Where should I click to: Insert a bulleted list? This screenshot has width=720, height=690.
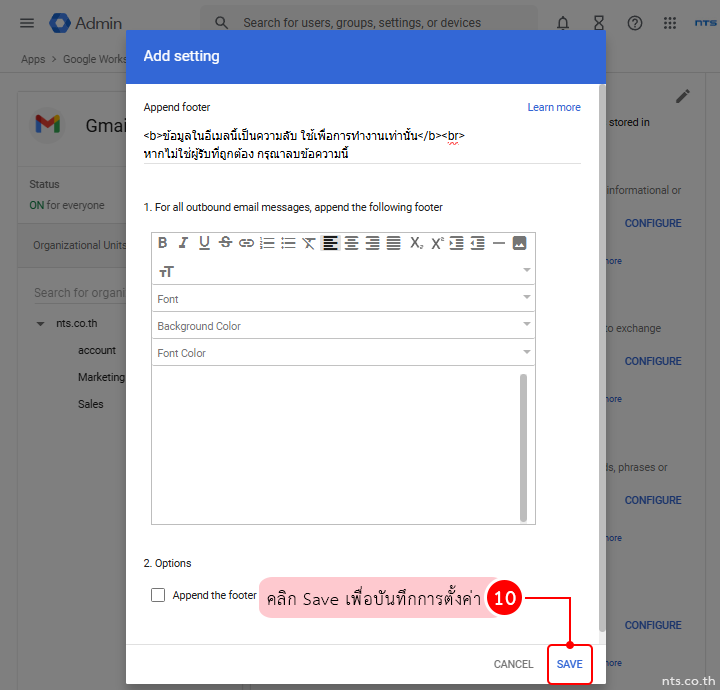click(288, 243)
